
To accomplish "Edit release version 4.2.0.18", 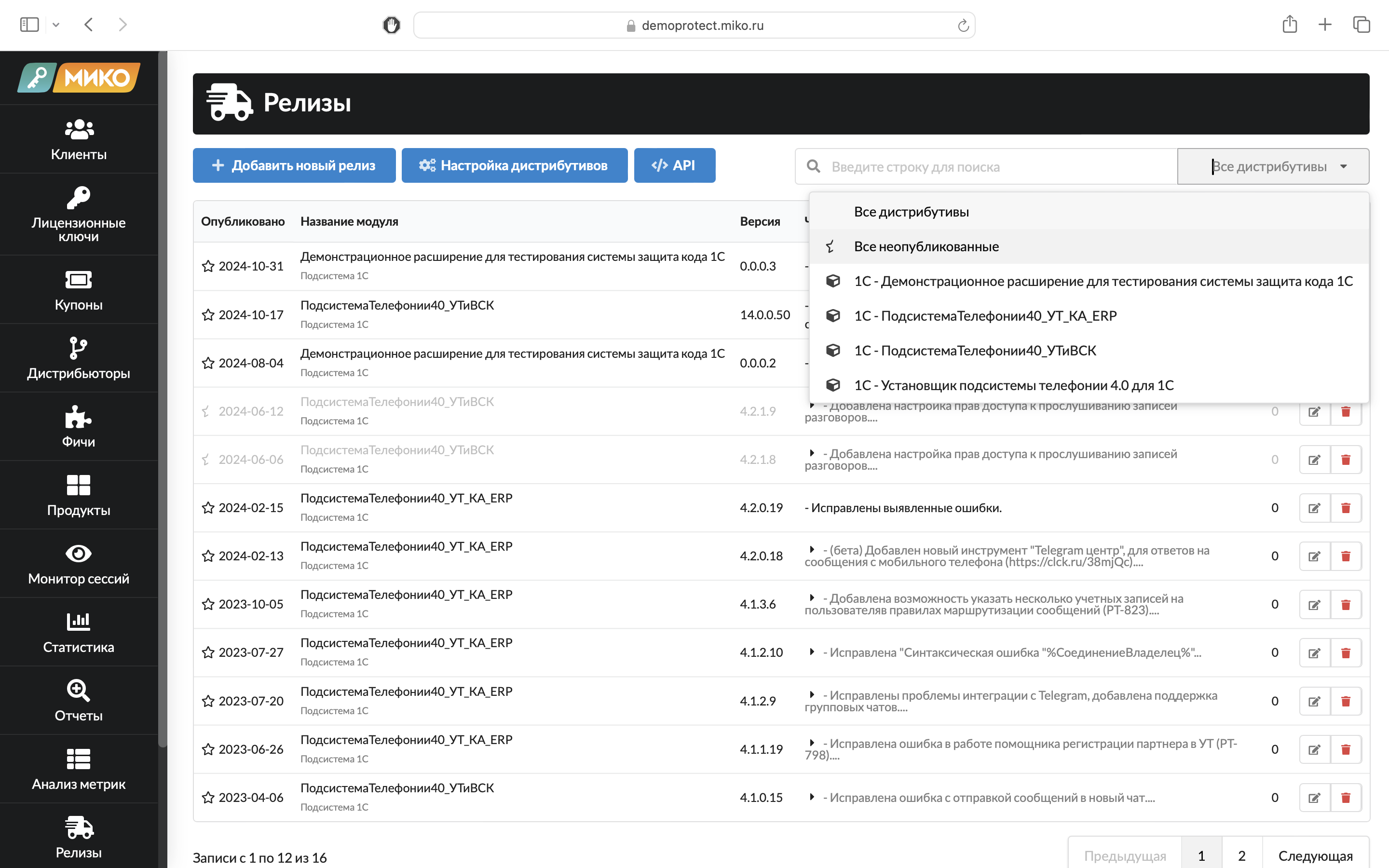I will pos(1314,556).
